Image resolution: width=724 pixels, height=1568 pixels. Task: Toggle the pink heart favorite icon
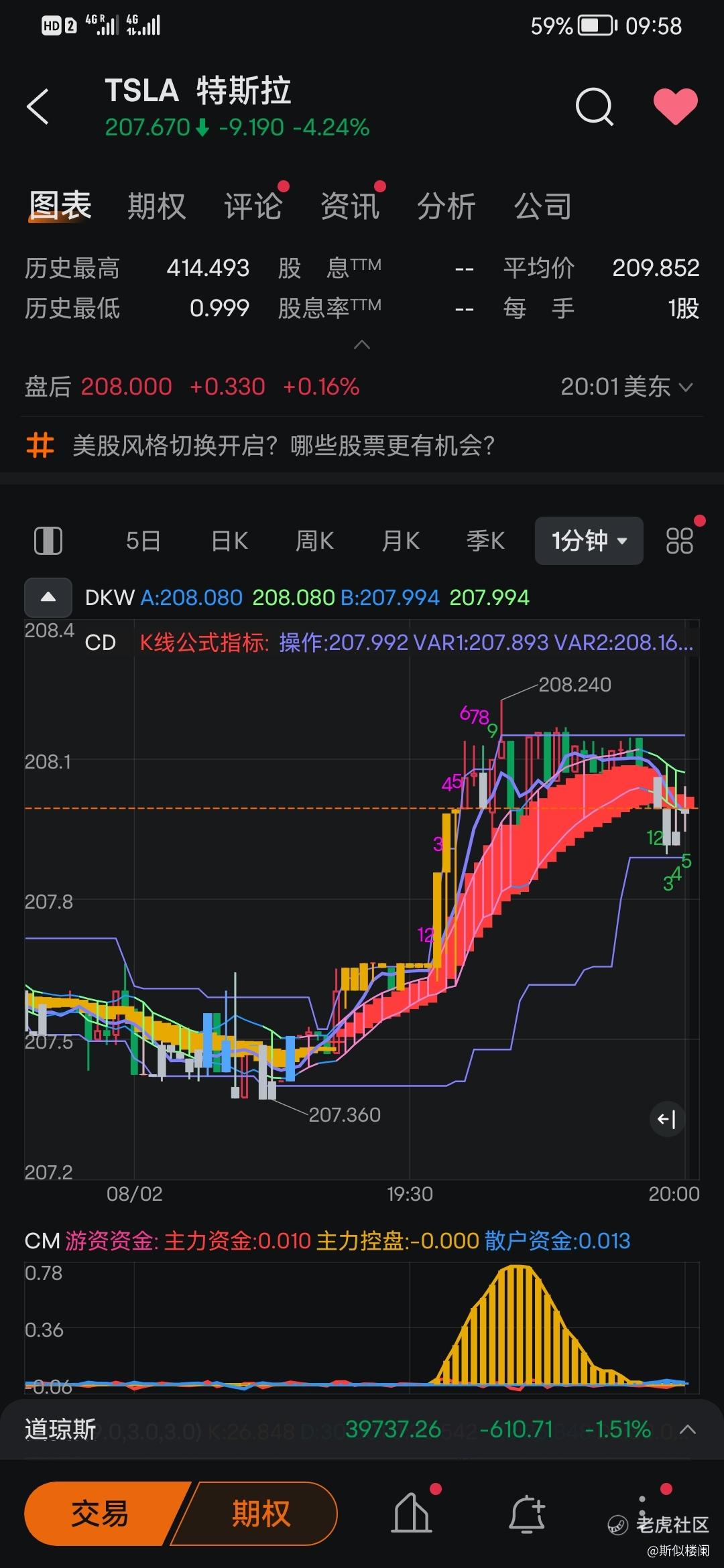[x=676, y=107]
